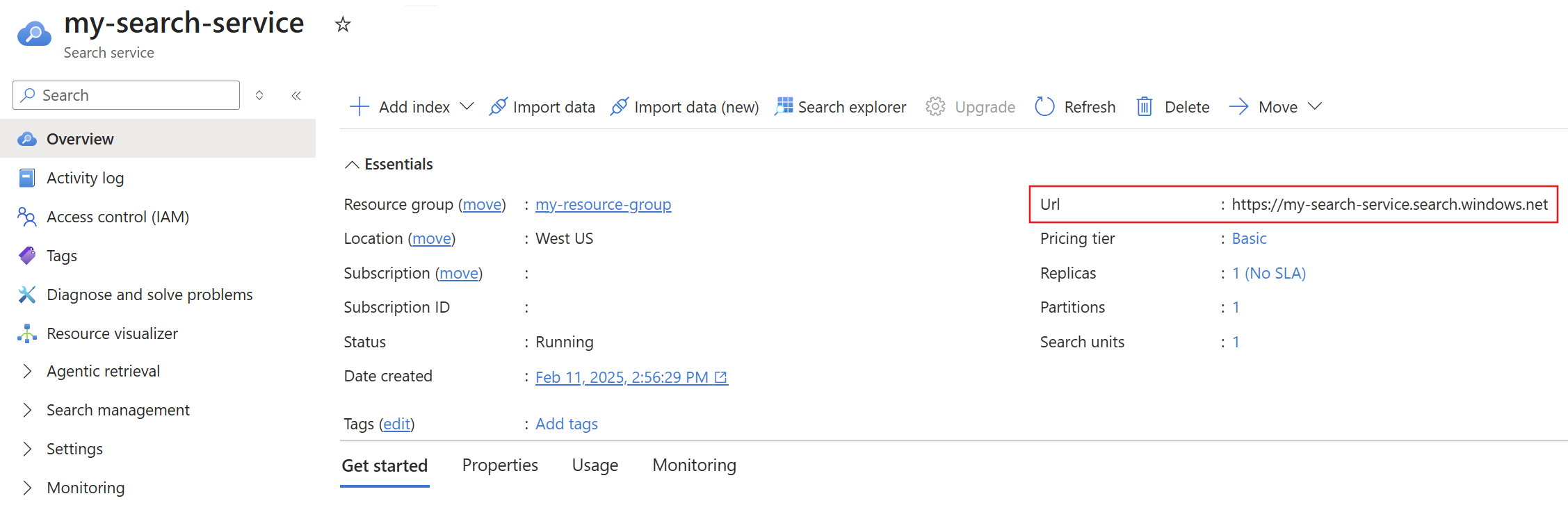This screenshot has height=512, width=1568.
Task: Collapse the sidebar with the double-chevron icon
Action: [296, 95]
